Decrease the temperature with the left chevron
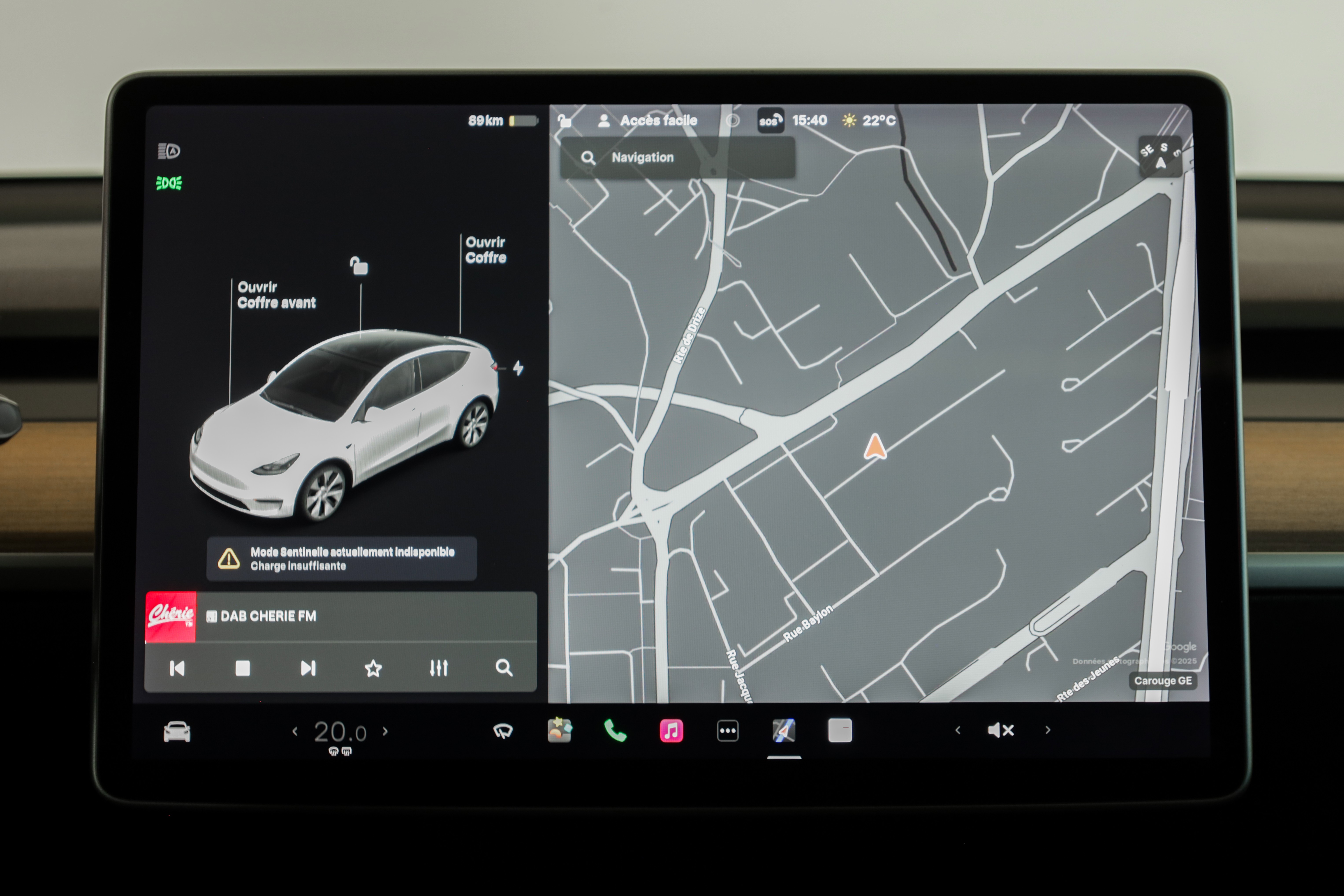 295,731
